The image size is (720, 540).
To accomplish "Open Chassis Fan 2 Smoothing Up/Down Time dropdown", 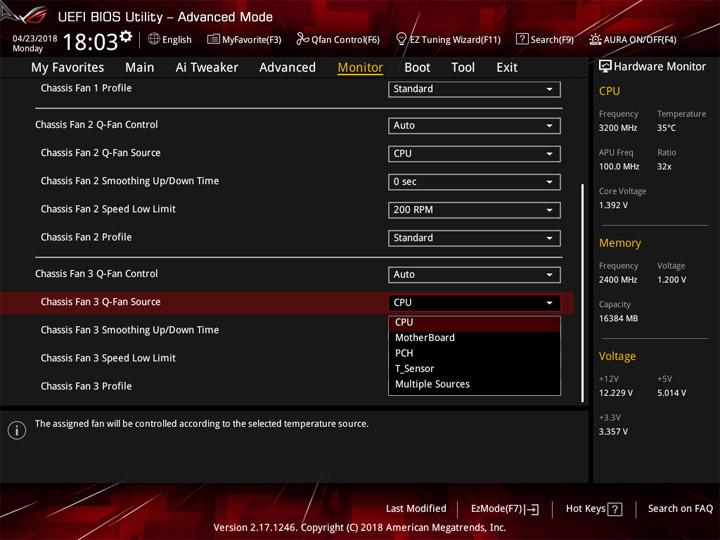I will pos(474,182).
